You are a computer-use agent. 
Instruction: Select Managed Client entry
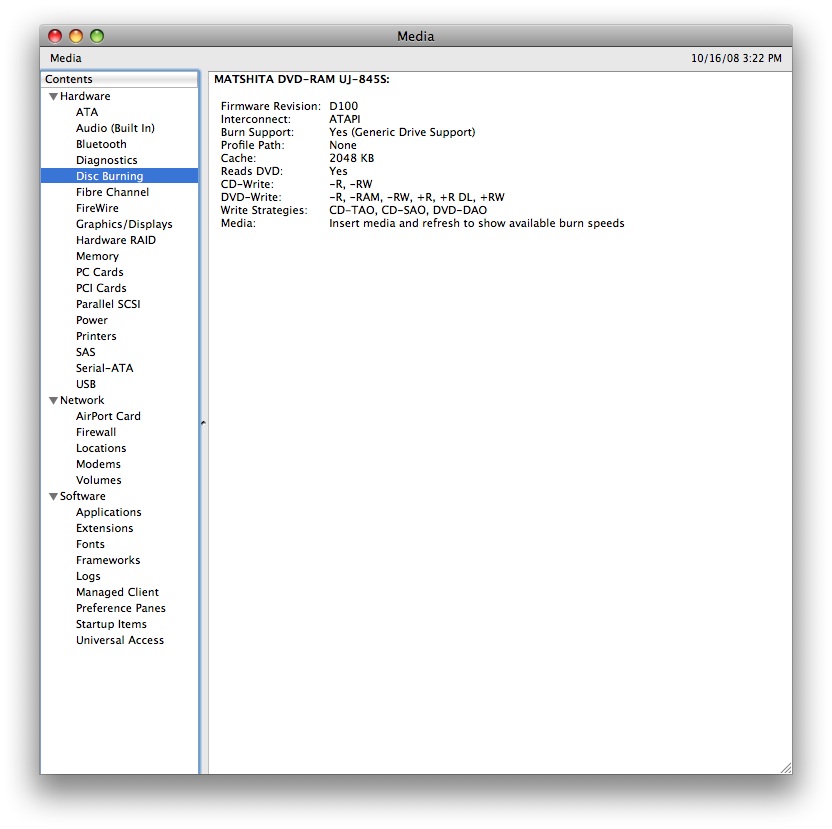(117, 592)
